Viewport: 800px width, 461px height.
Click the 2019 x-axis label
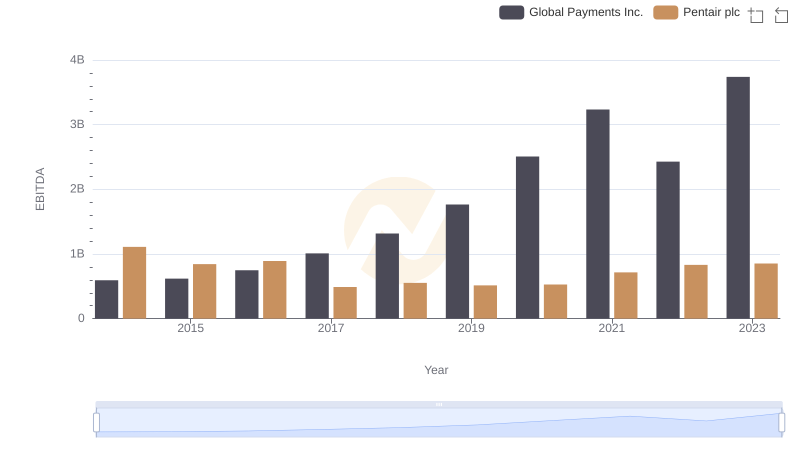[471, 328]
